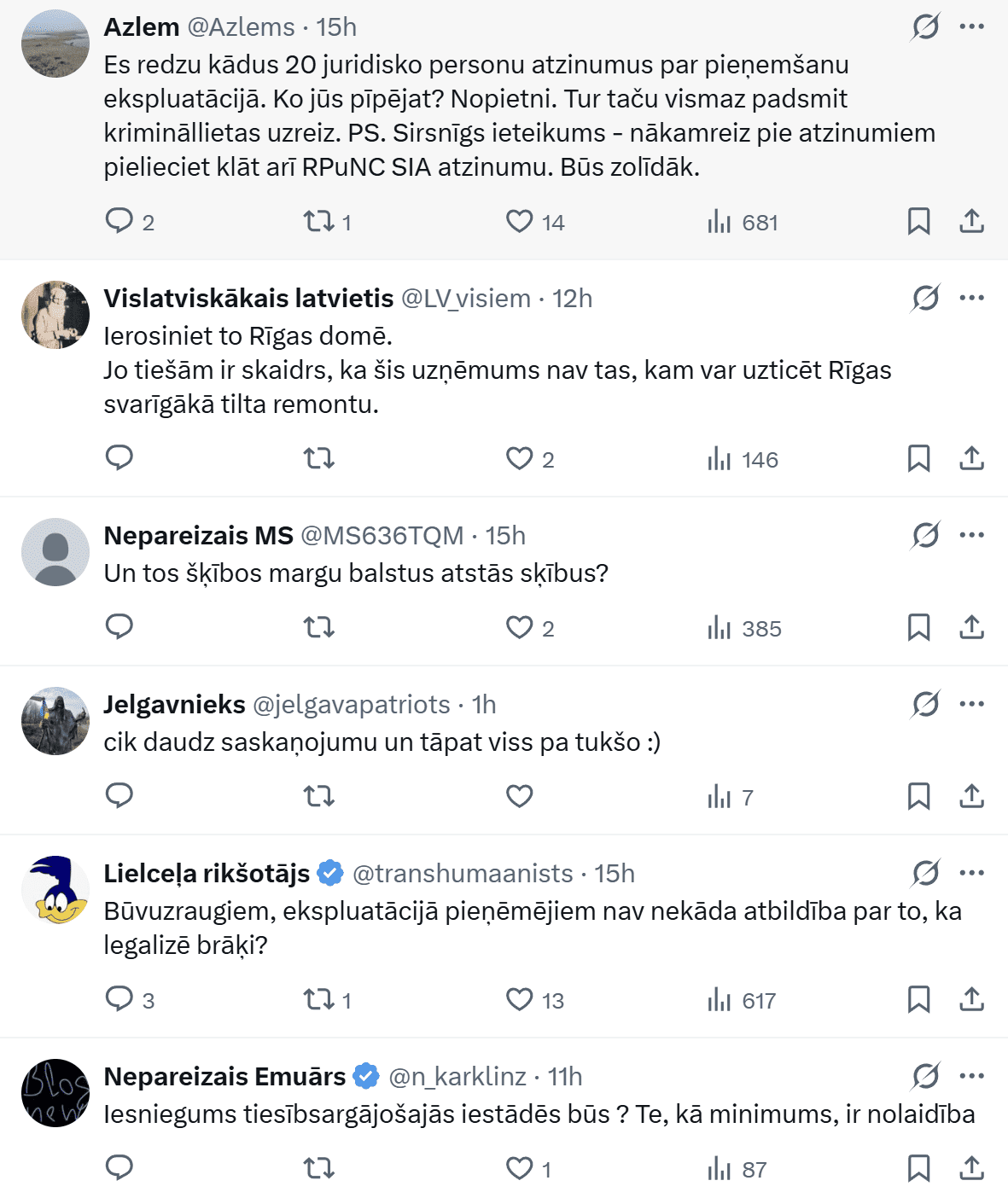Repost the tweet by Nepareizais MS
1008x1198 pixels.
click(x=319, y=628)
